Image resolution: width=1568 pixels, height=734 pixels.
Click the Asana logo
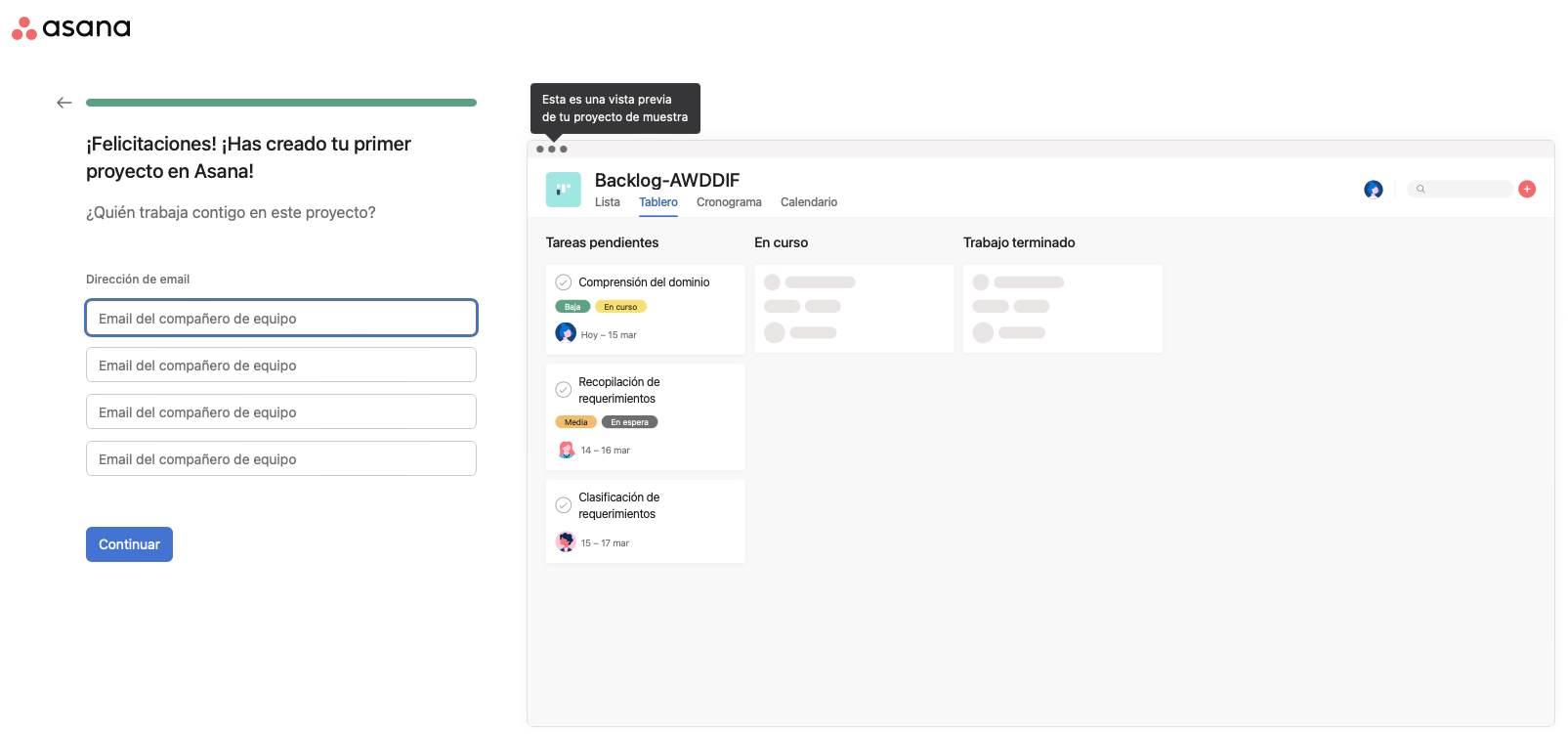70,28
